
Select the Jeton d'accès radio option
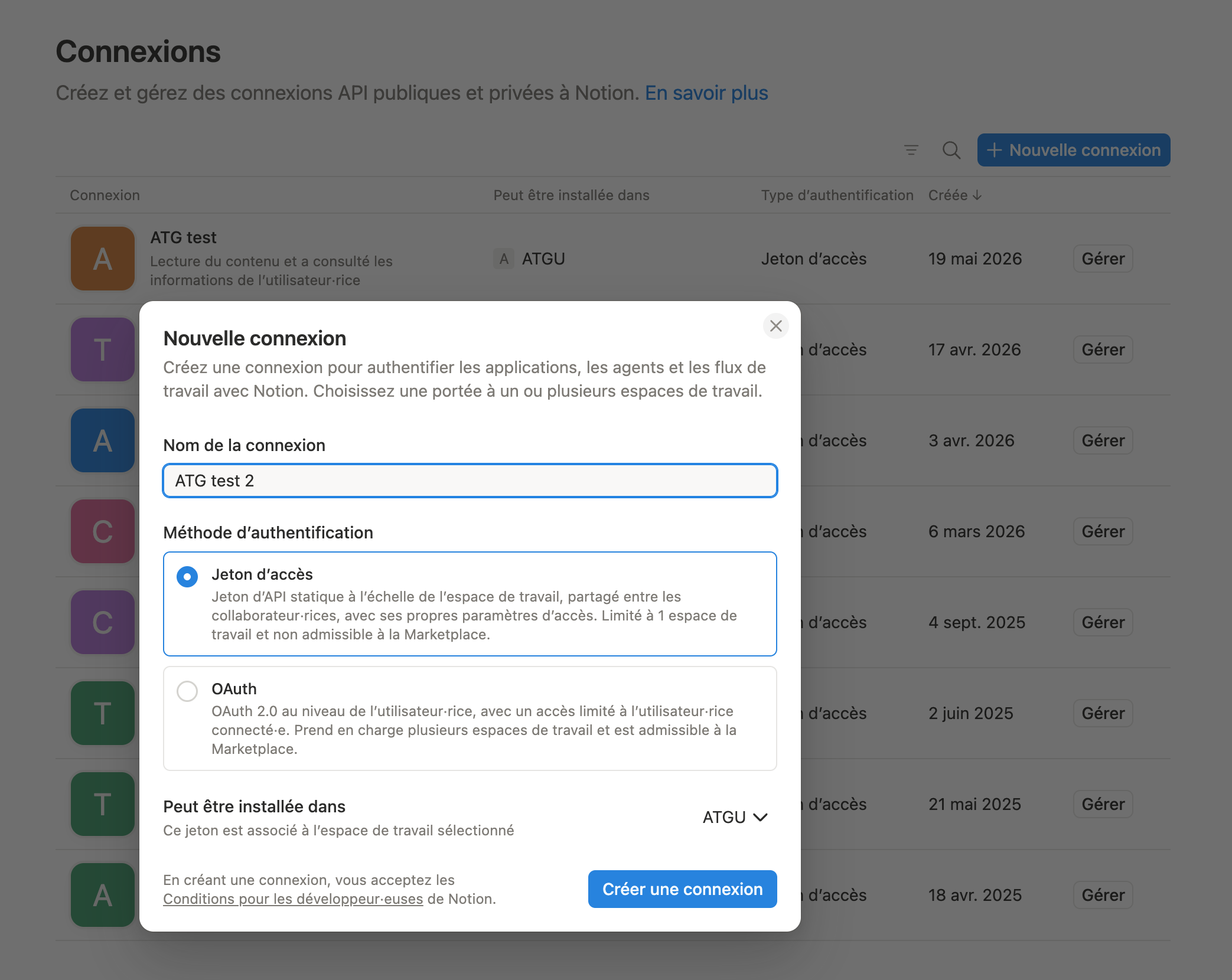pyautogui.click(x=187, y=576)
